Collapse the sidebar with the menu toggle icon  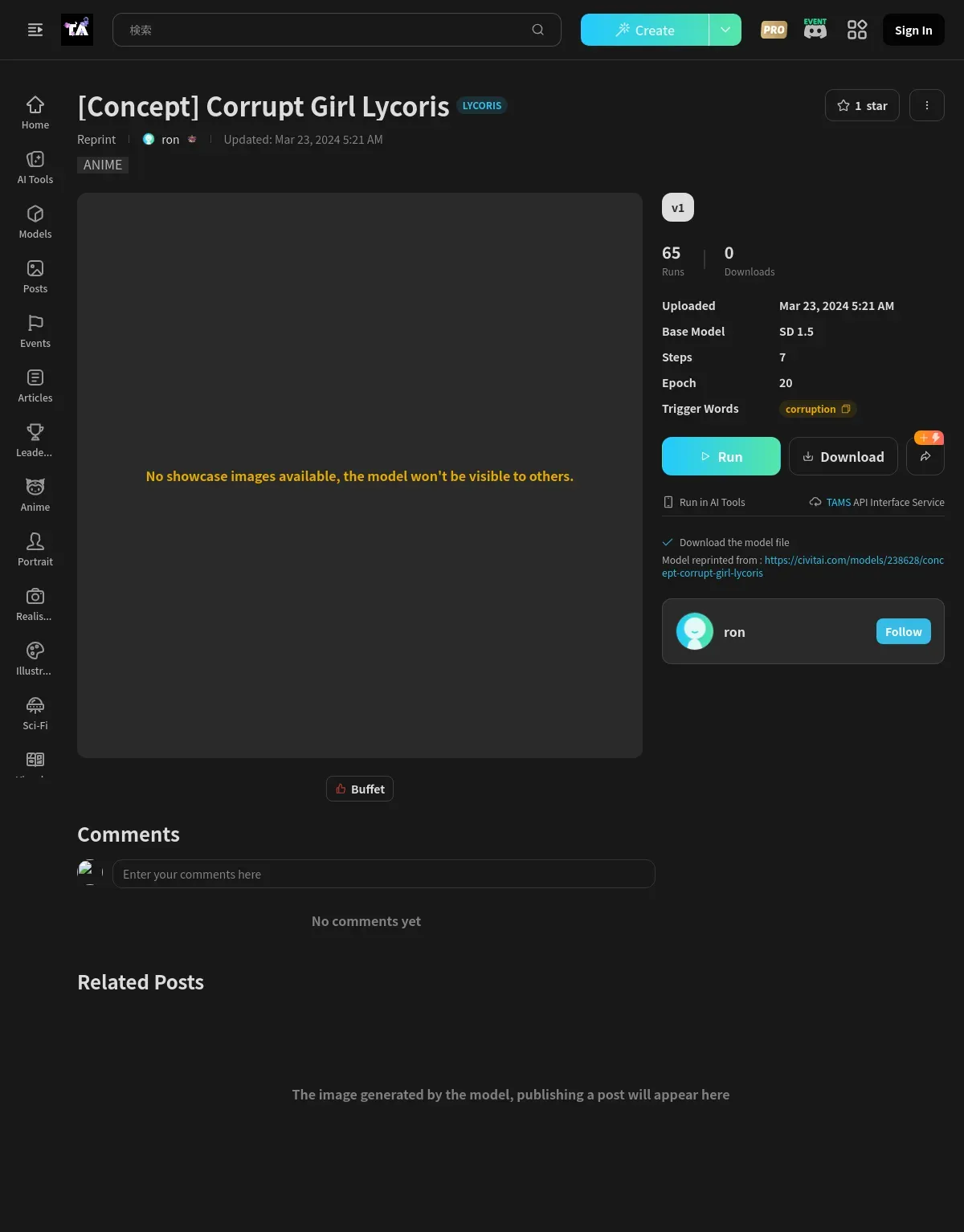tap(35, 30)
